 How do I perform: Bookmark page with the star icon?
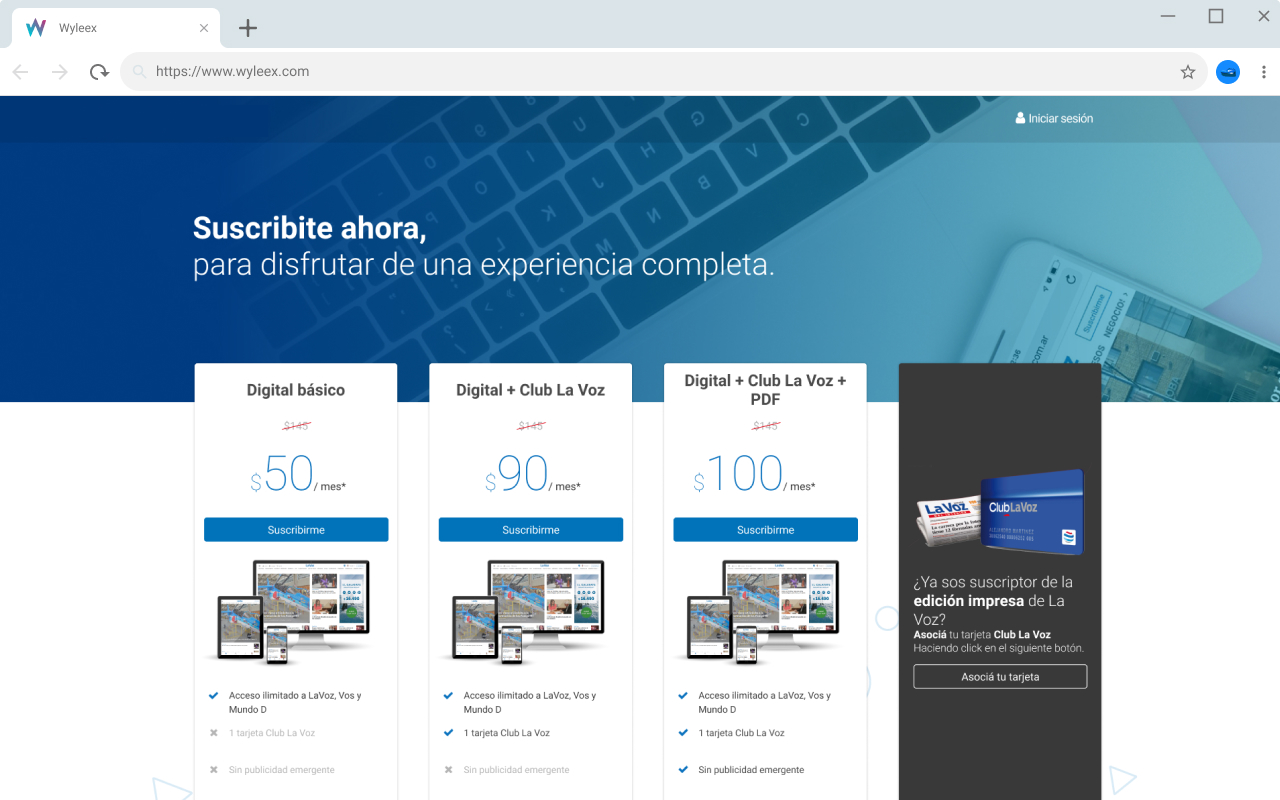point(1188,72)
